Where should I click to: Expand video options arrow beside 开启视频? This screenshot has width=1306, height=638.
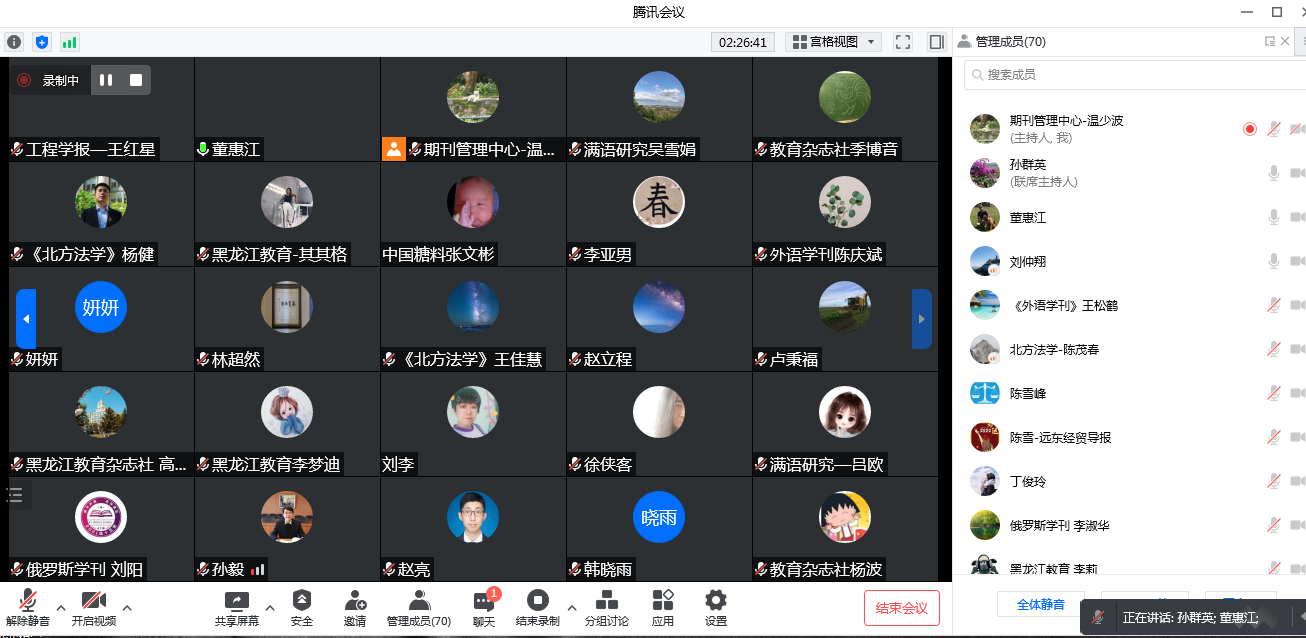tap(127, 607)
